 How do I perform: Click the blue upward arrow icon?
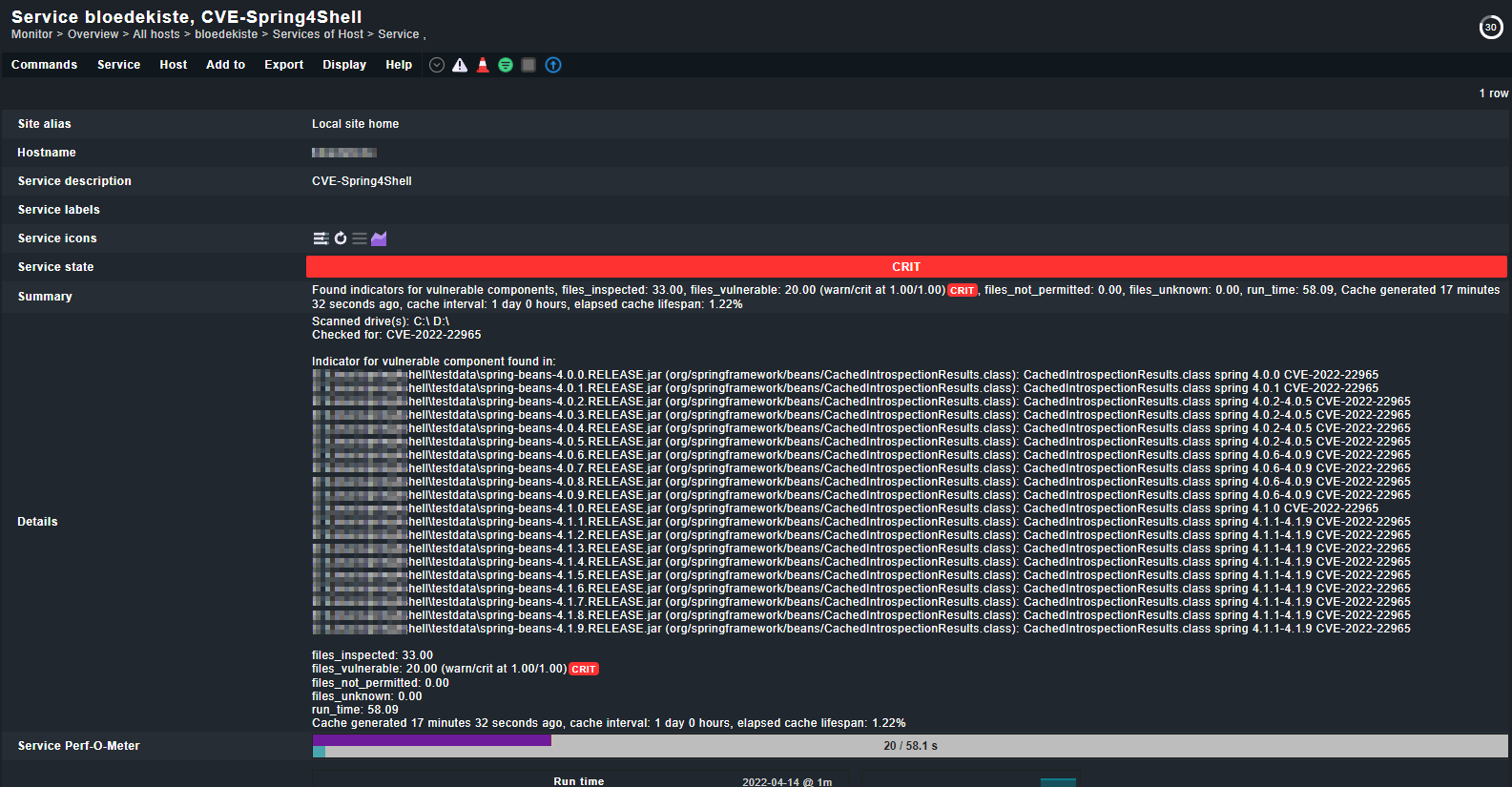(553, 65)
